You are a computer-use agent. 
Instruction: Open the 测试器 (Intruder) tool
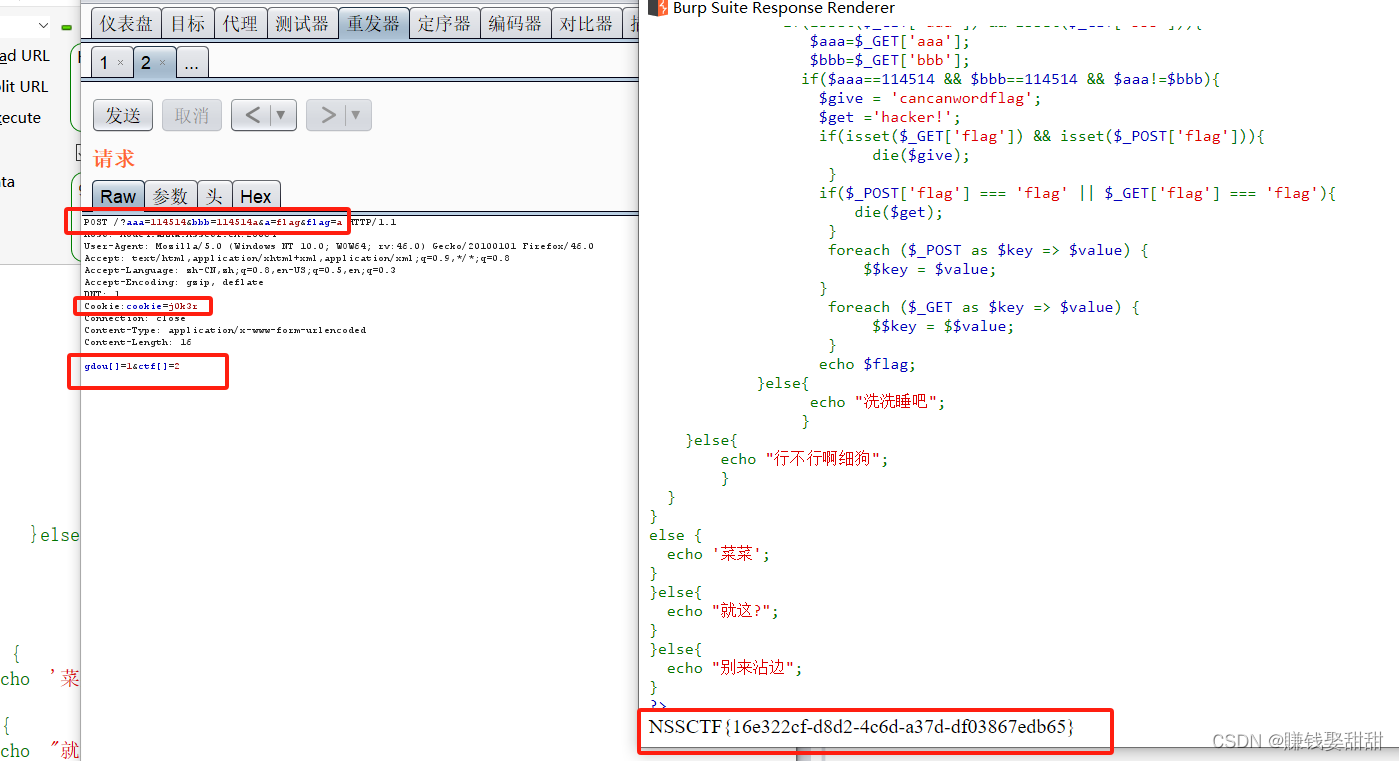click(303, 22)
